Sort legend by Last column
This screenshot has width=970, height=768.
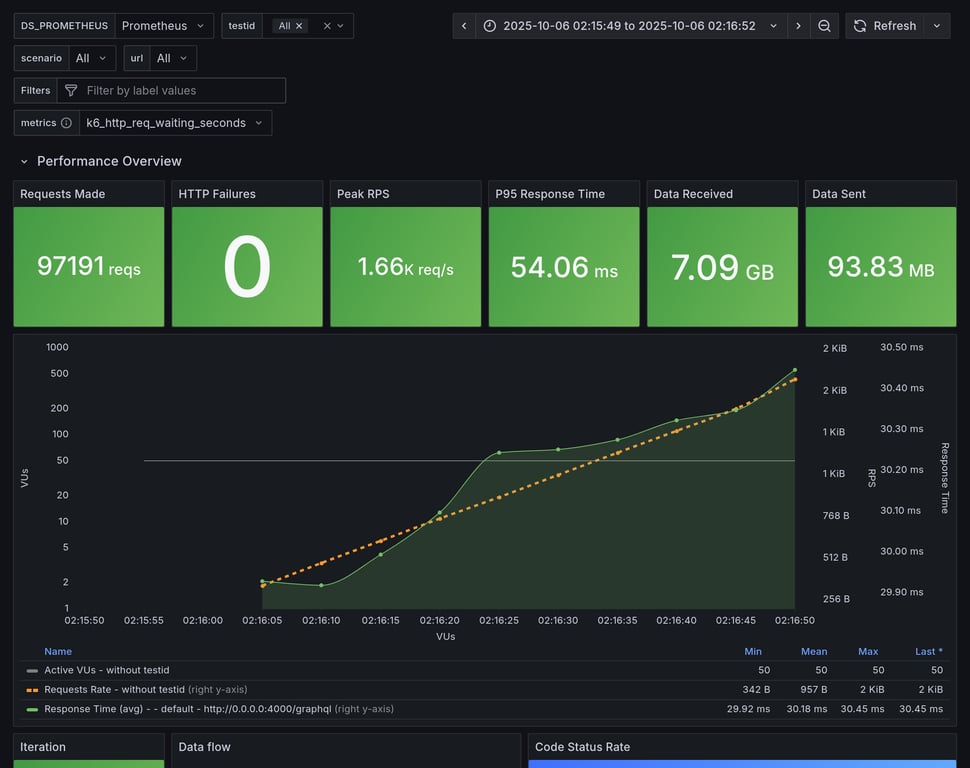[x=928, y=651]
